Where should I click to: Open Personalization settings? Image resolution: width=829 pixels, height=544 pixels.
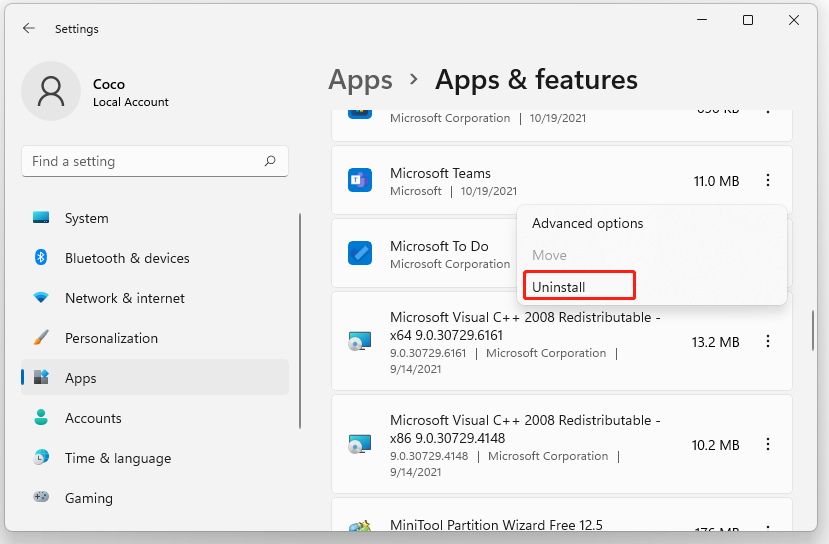click(111, 338)
